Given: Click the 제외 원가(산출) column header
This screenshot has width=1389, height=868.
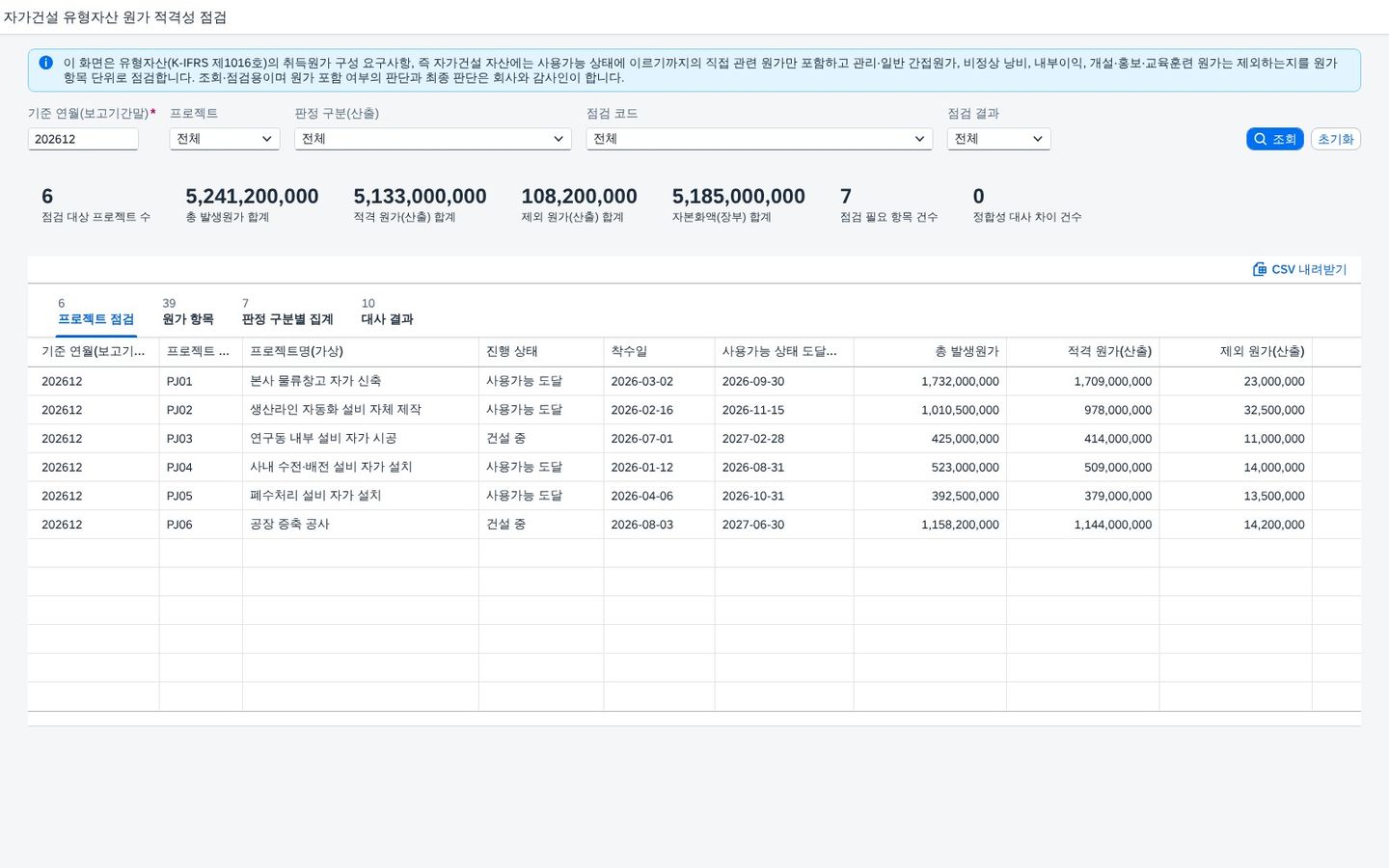Looking at the screenshot, I should tap(1236, 352).
